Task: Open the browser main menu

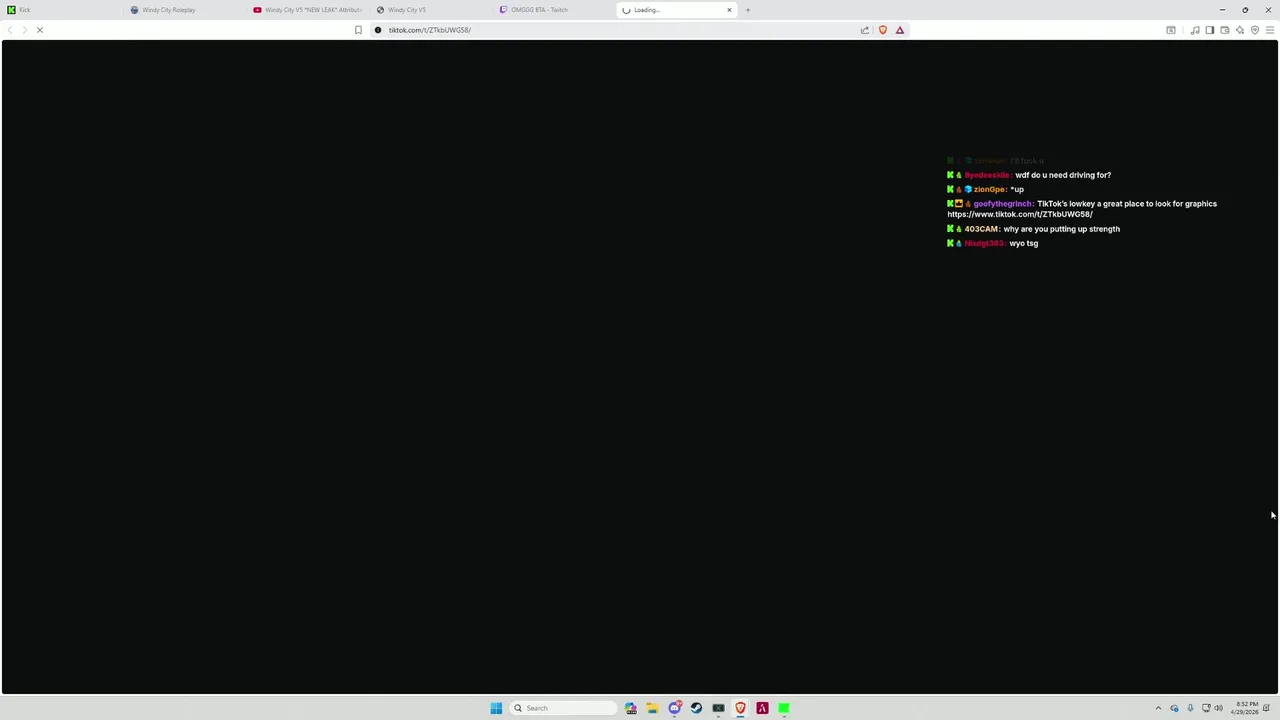Action: click(1270, 30)
